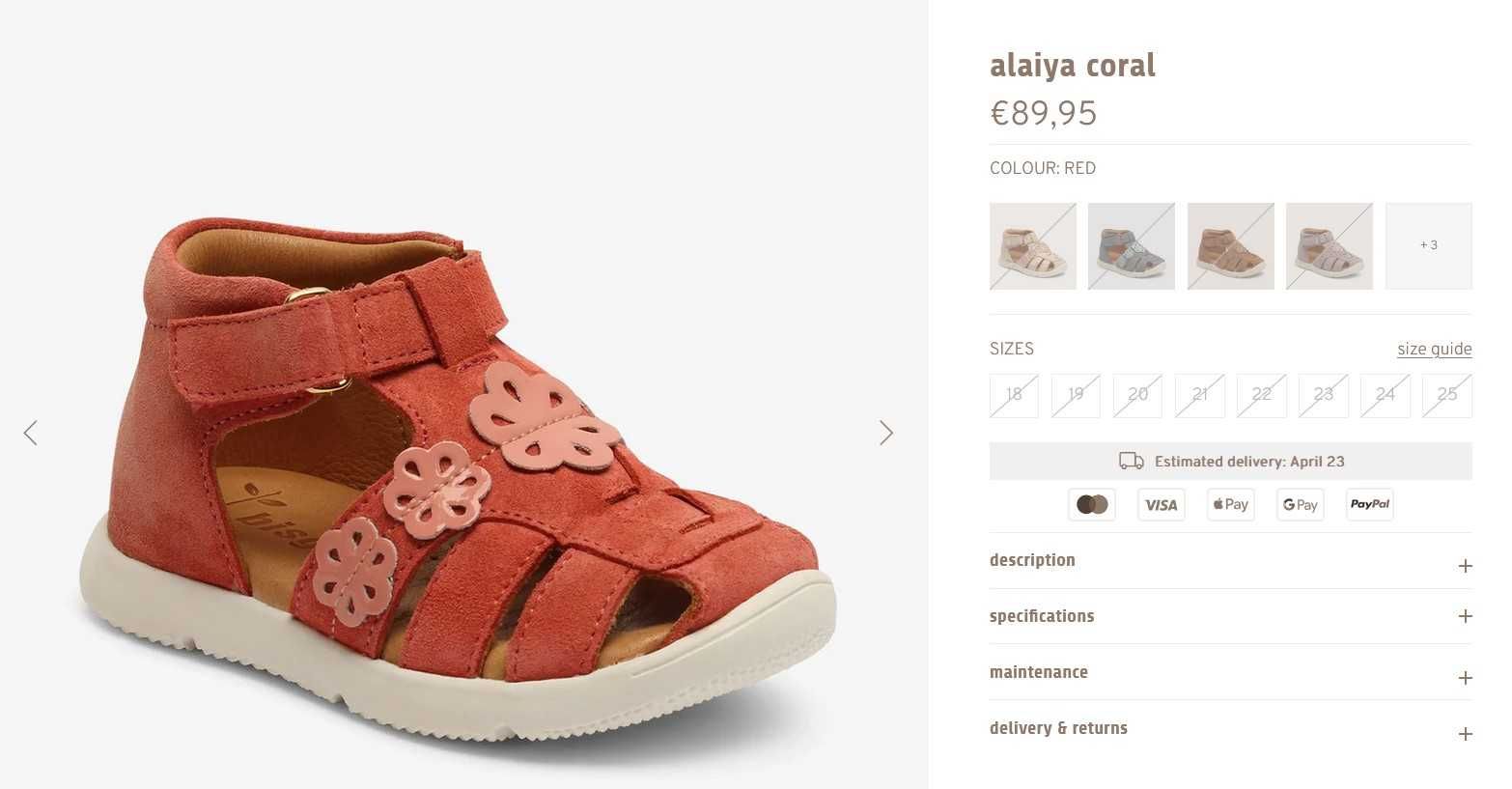This screenshot has height=789, width=1512.
Task: Click the delivery truck icon
Action: tap(1132, 461)
